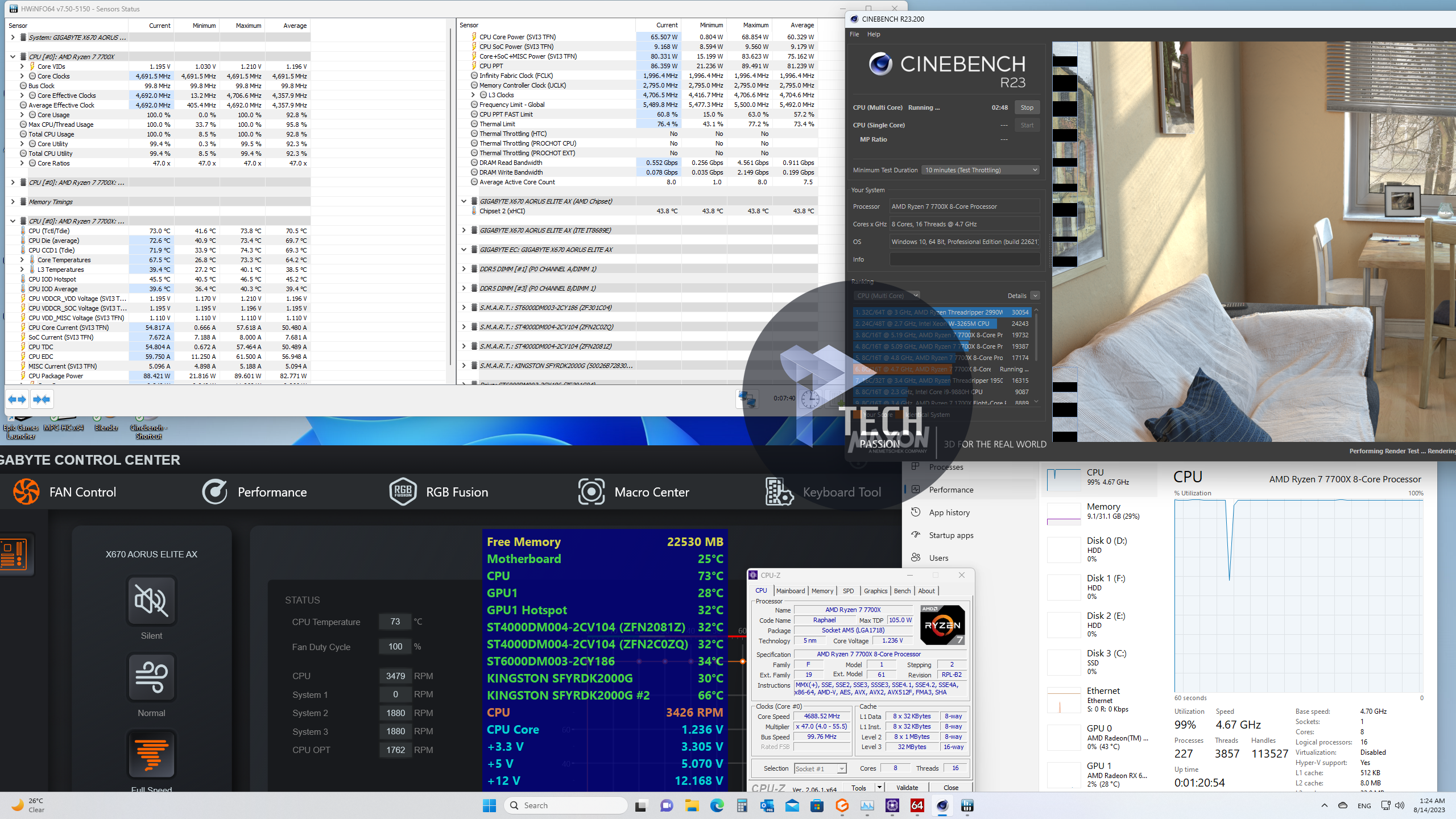Expand the Memory Timings sensor group
The image size is (1456, 819).
tap(13, 202)
